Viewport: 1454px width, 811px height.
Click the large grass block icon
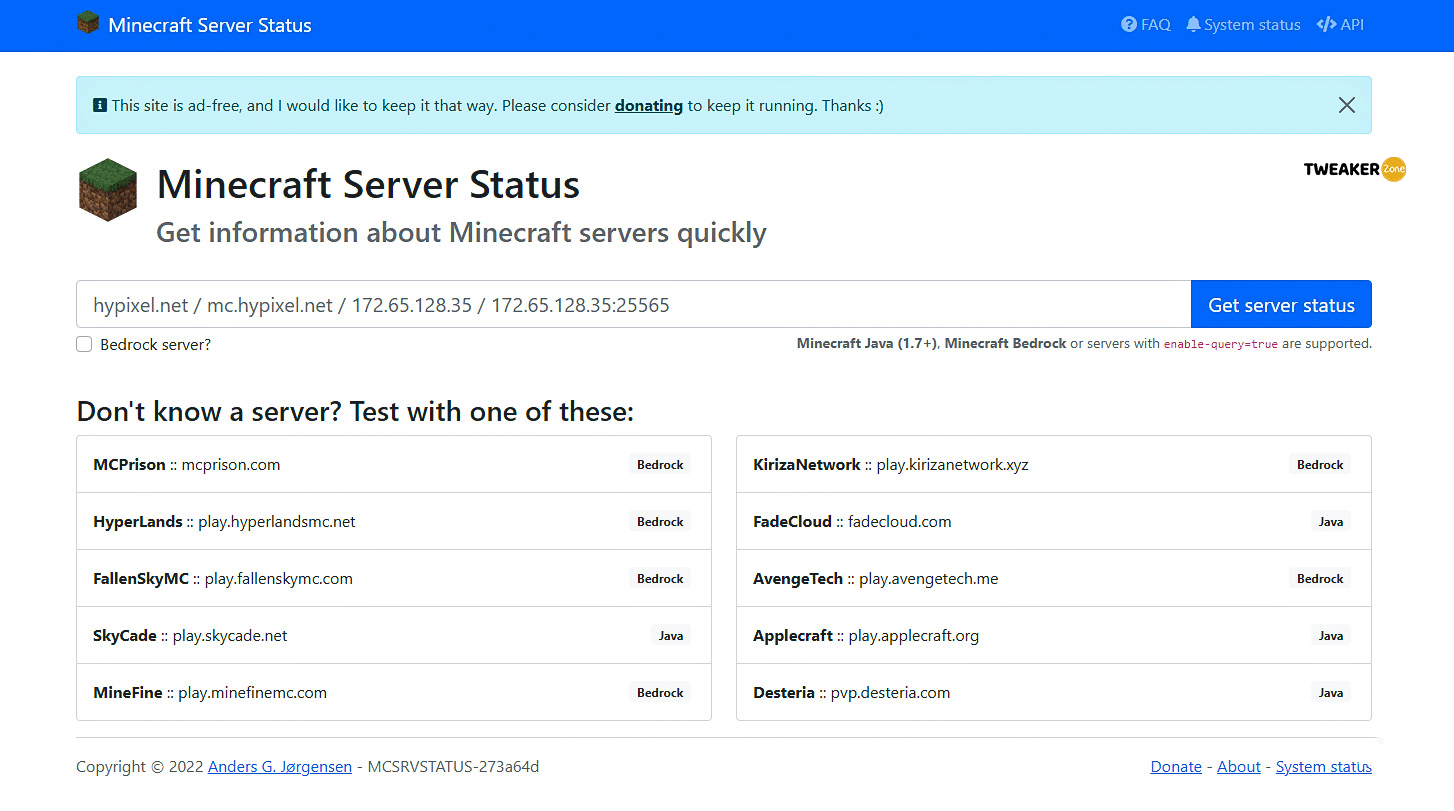click(107, 189)
